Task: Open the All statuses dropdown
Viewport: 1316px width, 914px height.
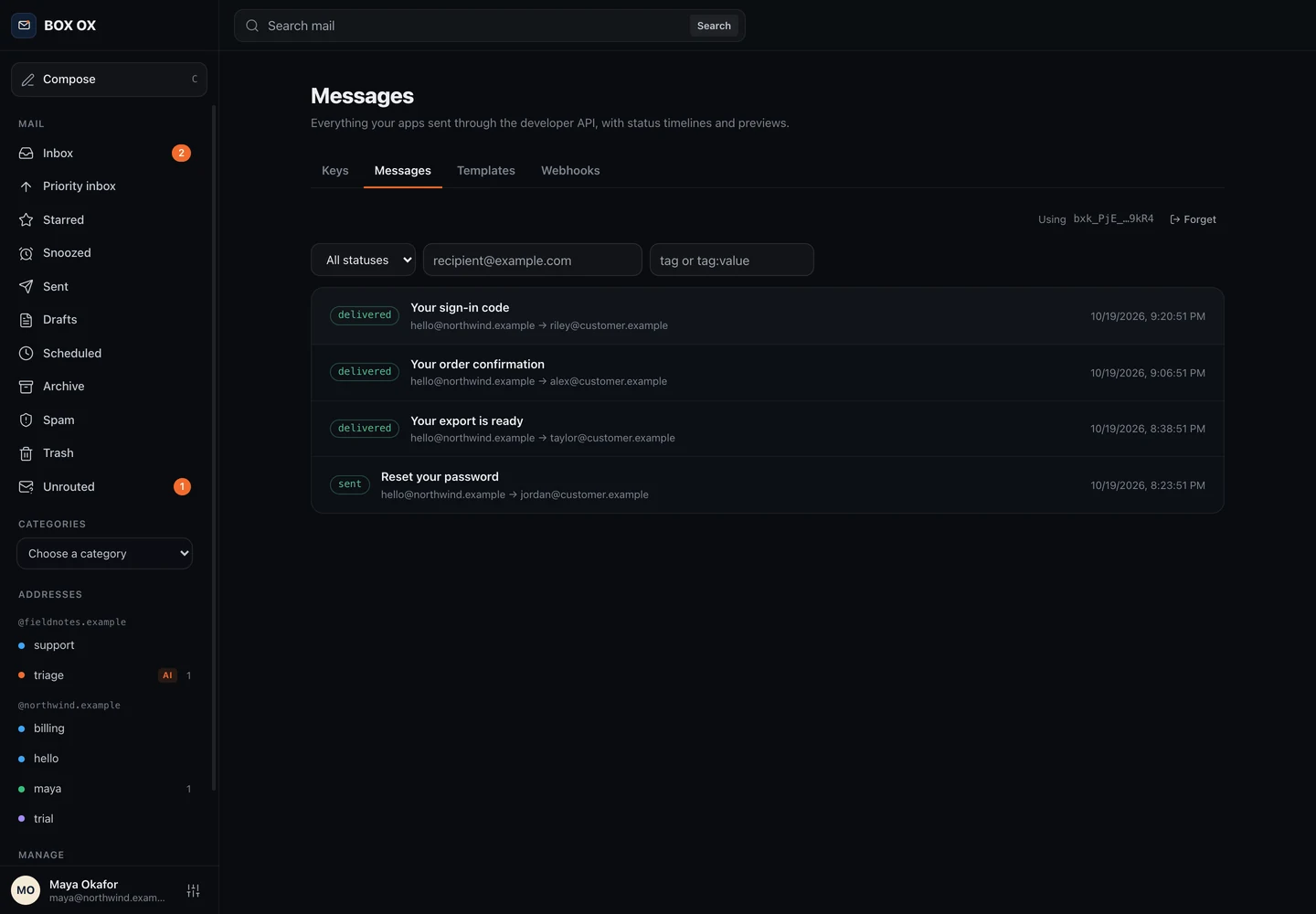Action: (x=364, y=260)
